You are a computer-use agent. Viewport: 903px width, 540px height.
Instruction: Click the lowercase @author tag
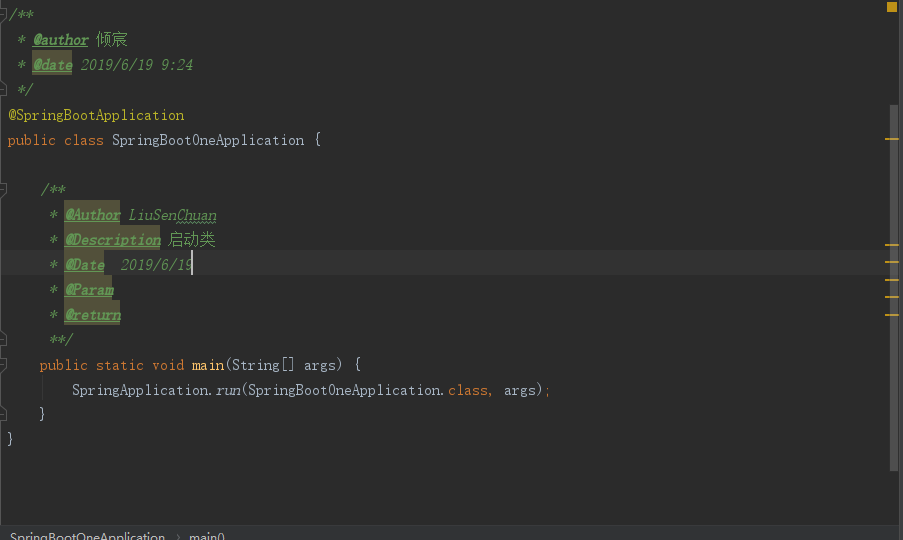point(60,40)
